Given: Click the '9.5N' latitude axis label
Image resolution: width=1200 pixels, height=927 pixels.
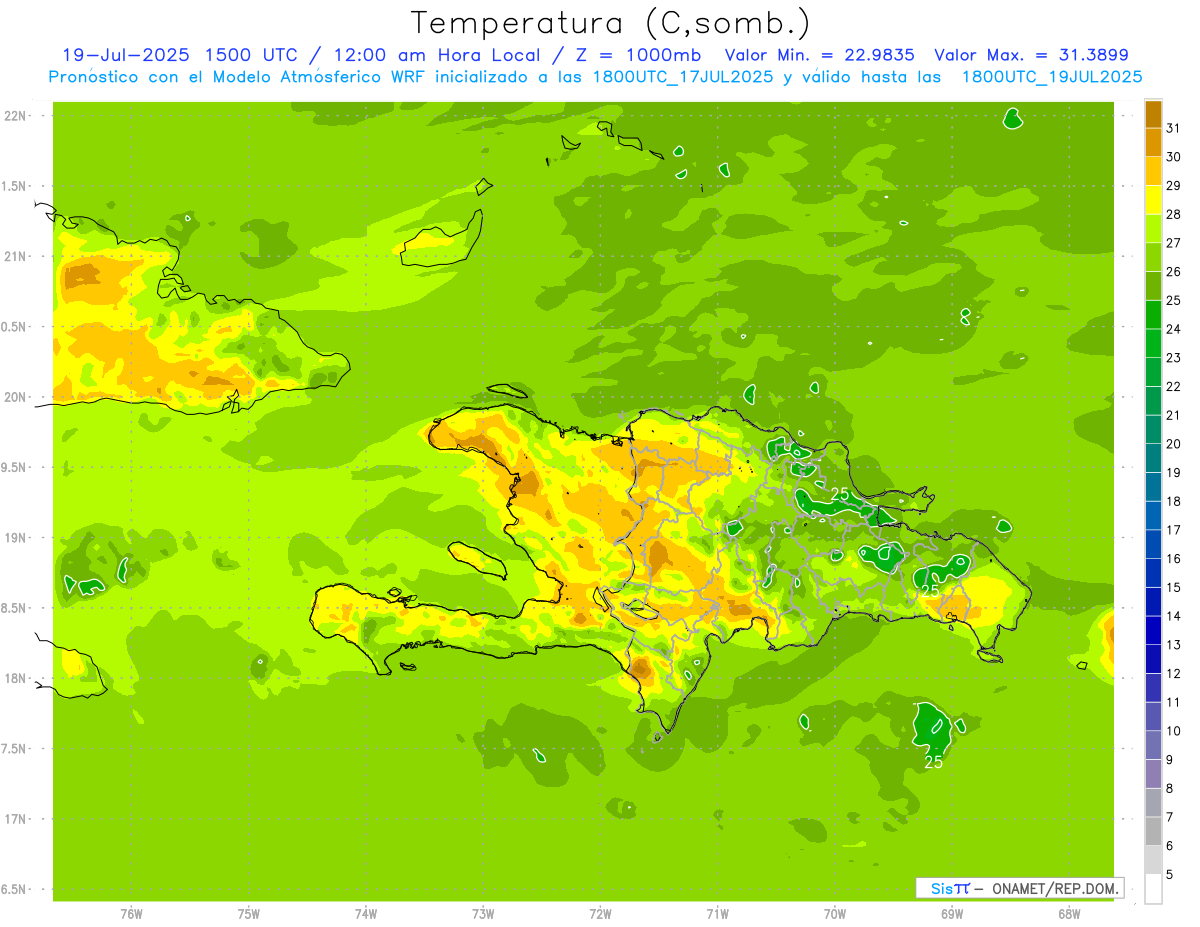Looking at the screenshot, I should 13,467.
